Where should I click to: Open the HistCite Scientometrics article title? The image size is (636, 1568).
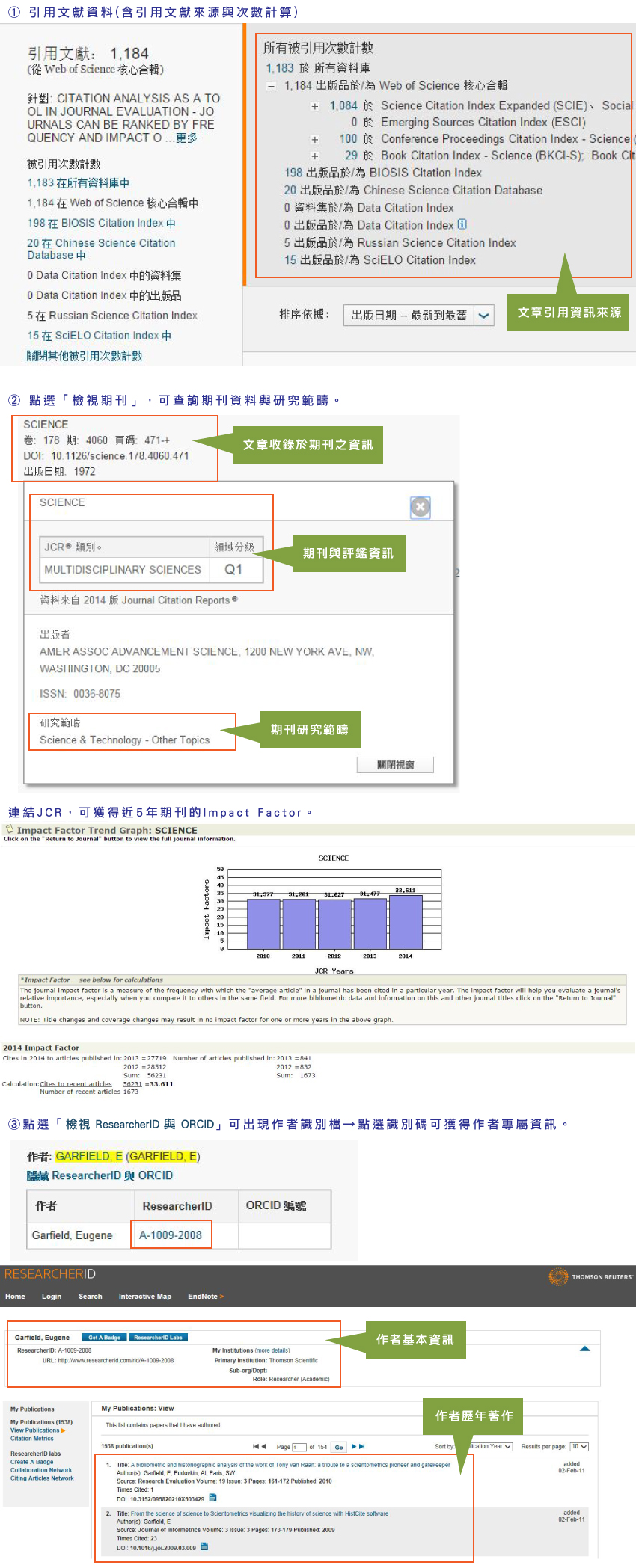pyautogui.click(x=260, y=1513)
